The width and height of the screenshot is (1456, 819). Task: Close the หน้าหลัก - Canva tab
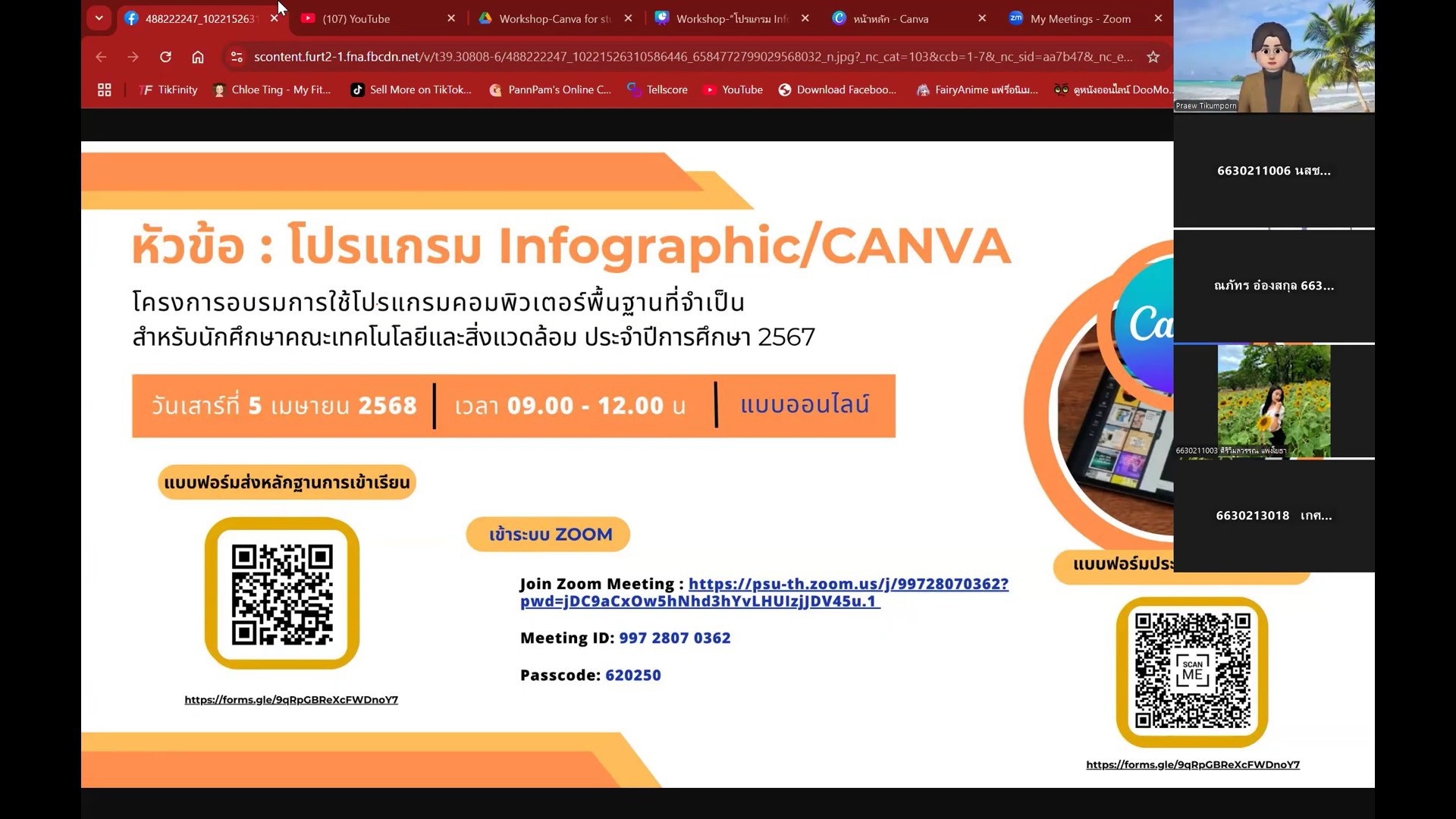(982, 18)
